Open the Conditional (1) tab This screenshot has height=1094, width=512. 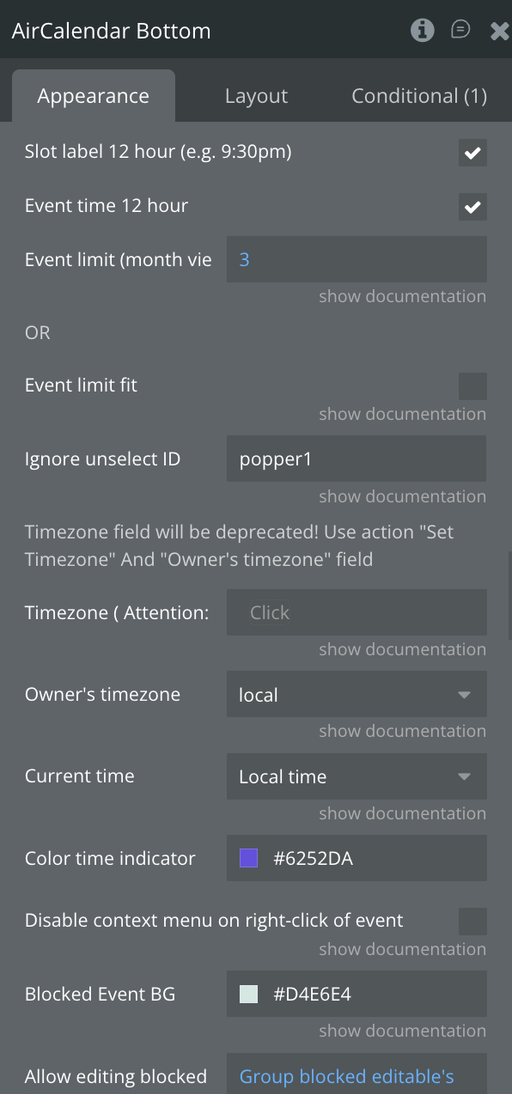tap(419, 96)
